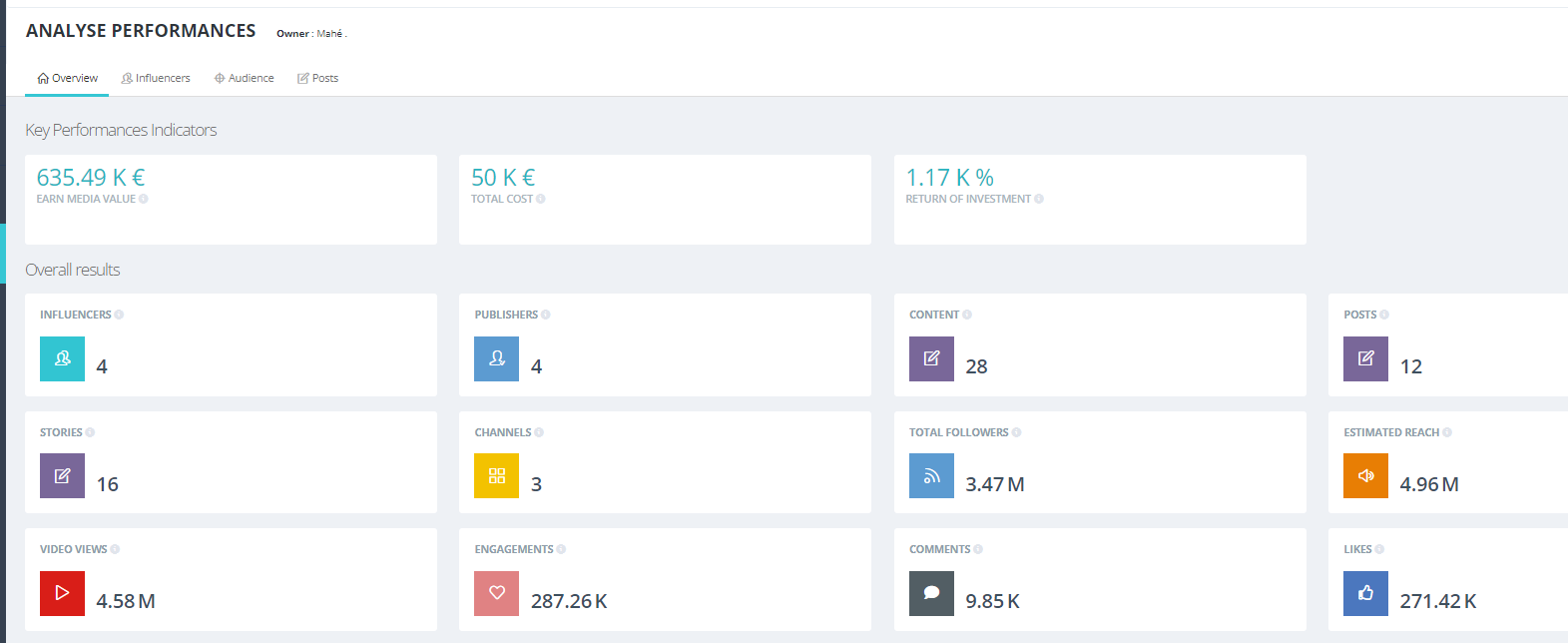Click the Comments speech bubble icon
Viewport: 1568px width, 643px height.
(x=931, y=593)
